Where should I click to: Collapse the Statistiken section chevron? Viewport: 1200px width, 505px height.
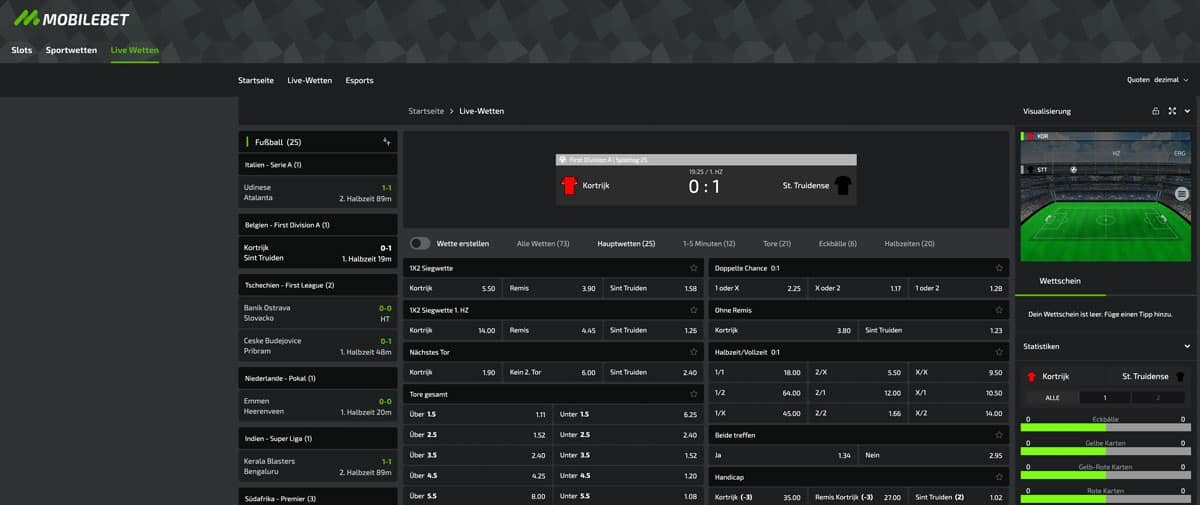point(1187,346)
